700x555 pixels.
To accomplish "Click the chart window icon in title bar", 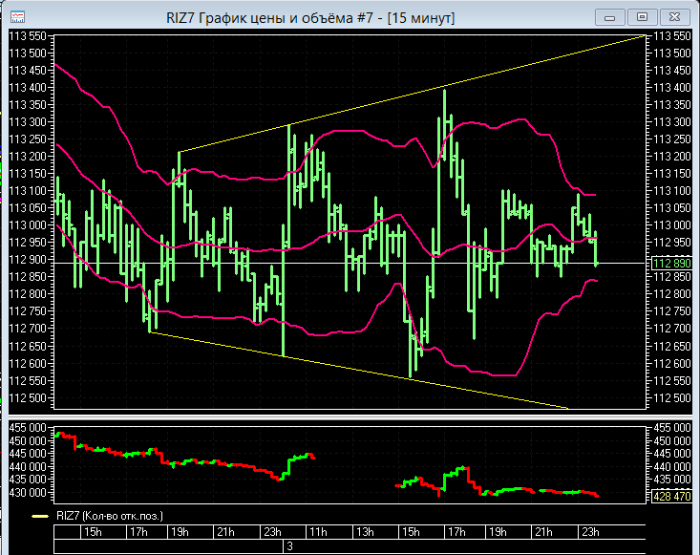I will point(17,17).
